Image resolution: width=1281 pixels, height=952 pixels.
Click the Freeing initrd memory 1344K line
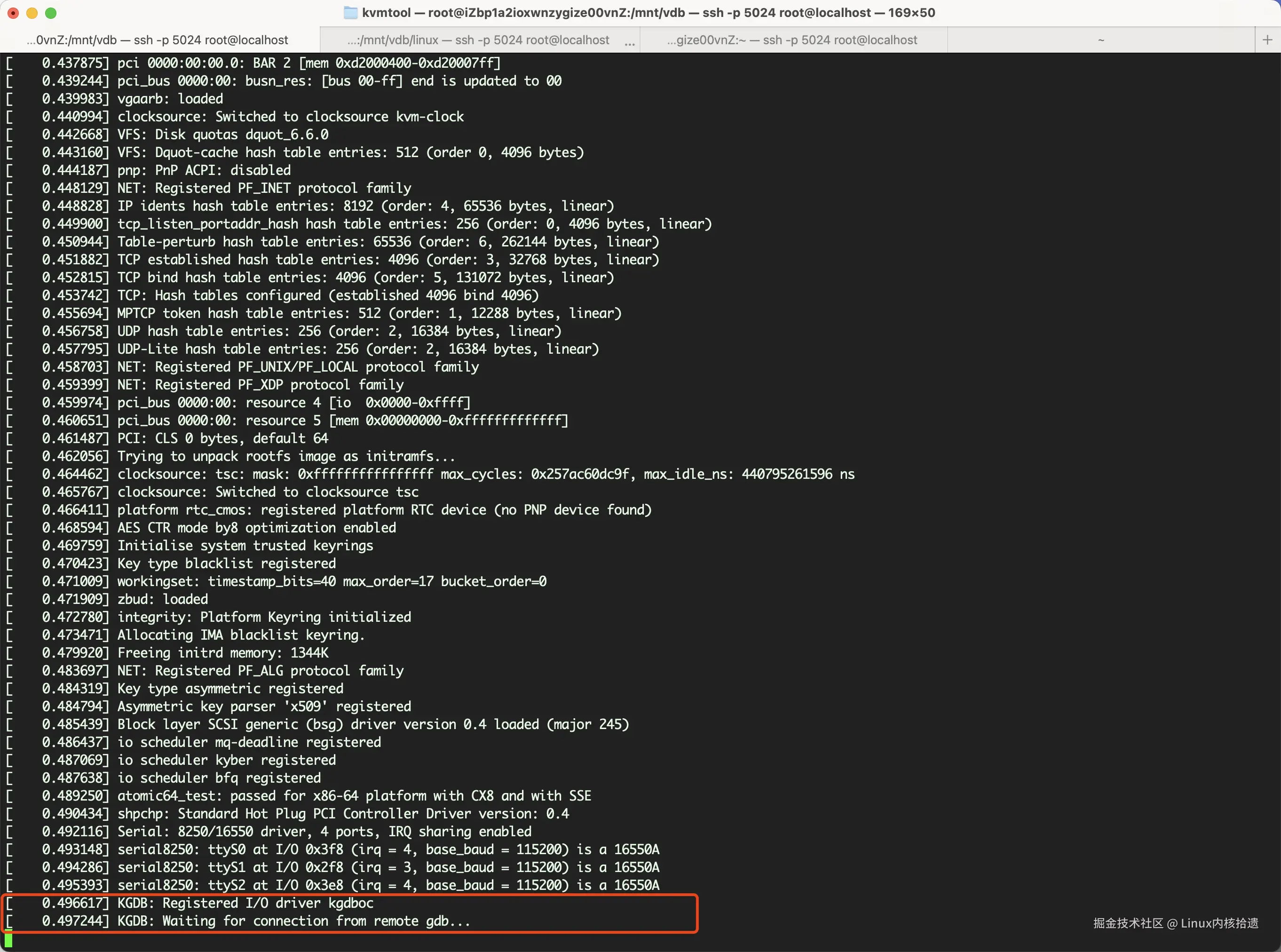pos(223,653)
